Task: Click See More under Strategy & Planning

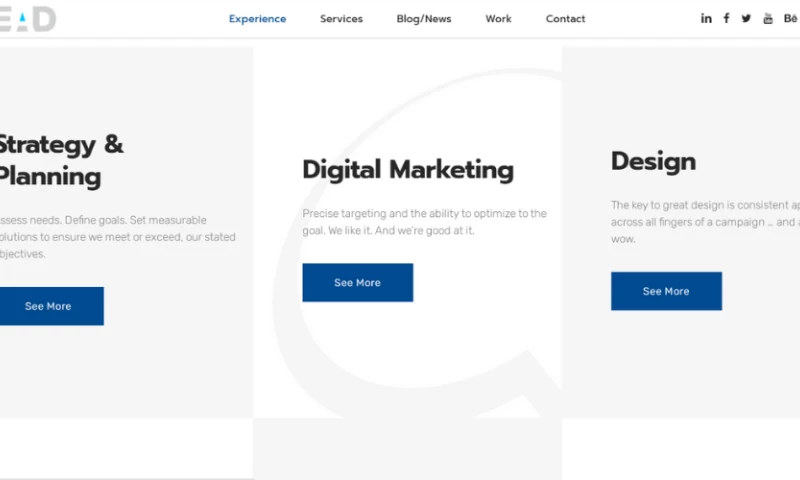Action: 49,306
